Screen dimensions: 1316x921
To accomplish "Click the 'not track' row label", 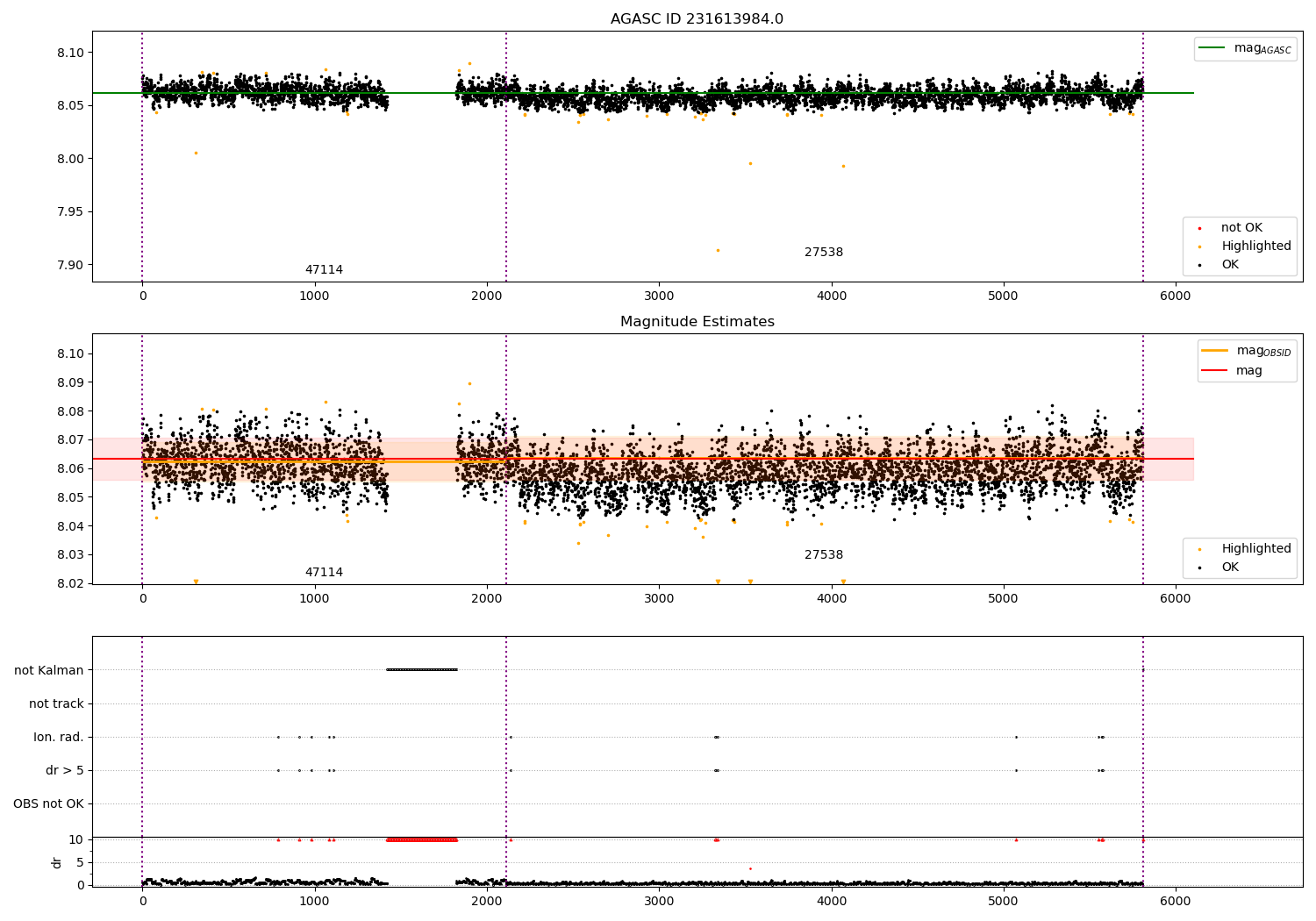I will (56, 703).
